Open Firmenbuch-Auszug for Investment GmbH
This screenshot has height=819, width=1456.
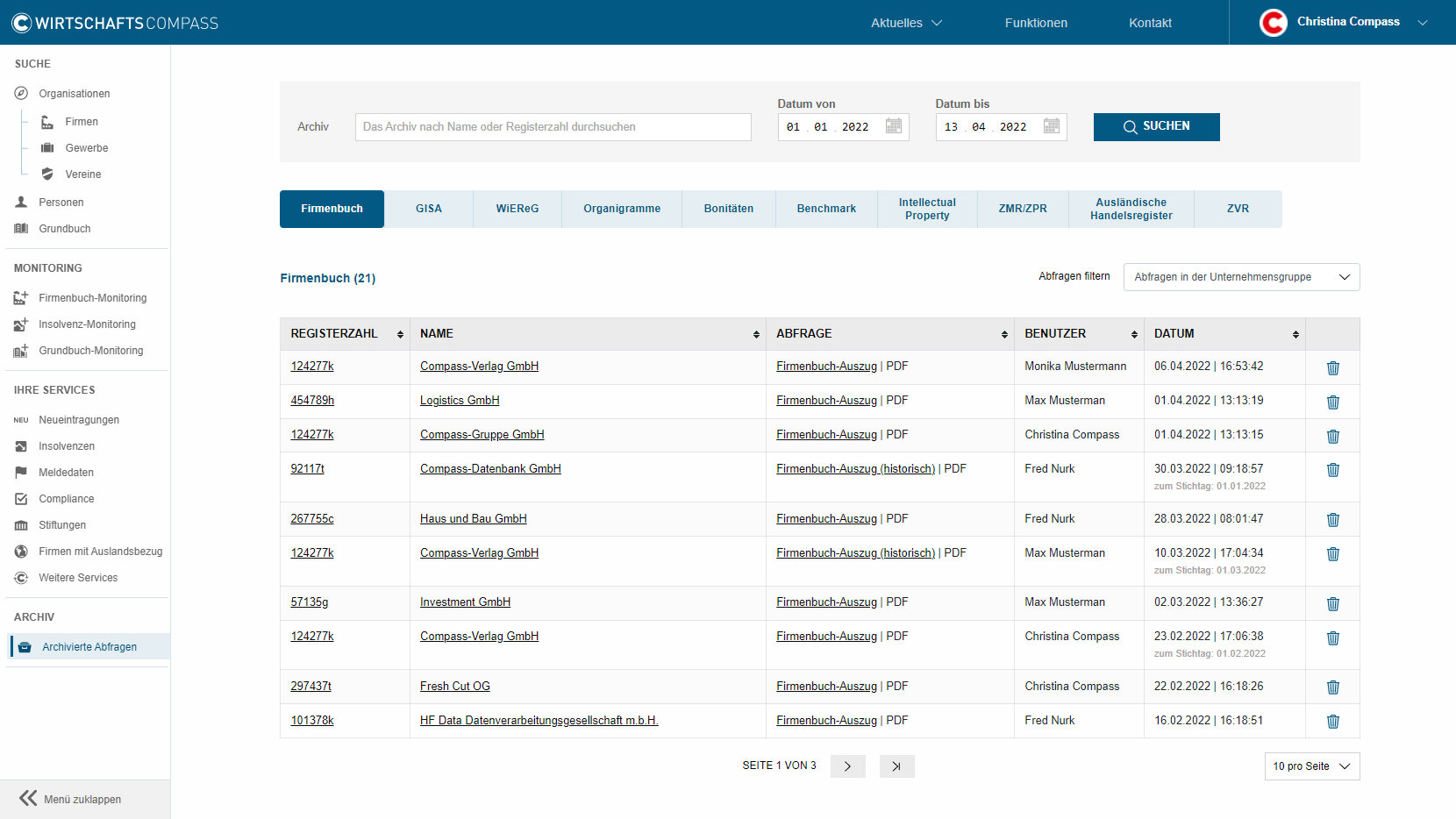[x=826, y=602]
